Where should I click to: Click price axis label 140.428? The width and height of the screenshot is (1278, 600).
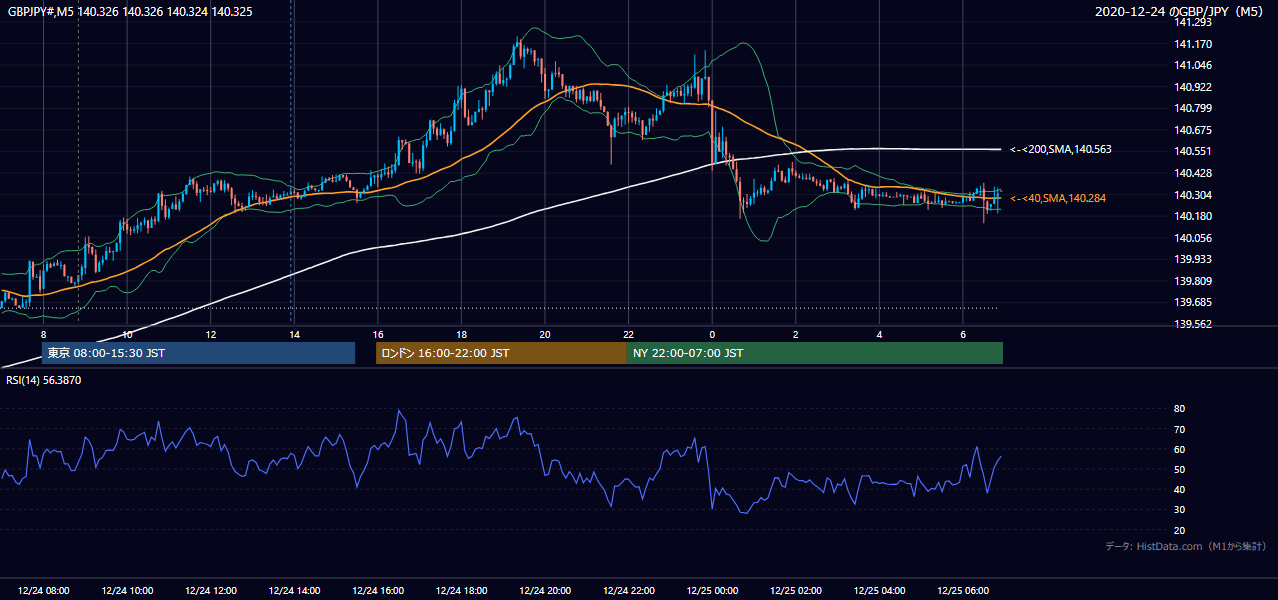1193,173
